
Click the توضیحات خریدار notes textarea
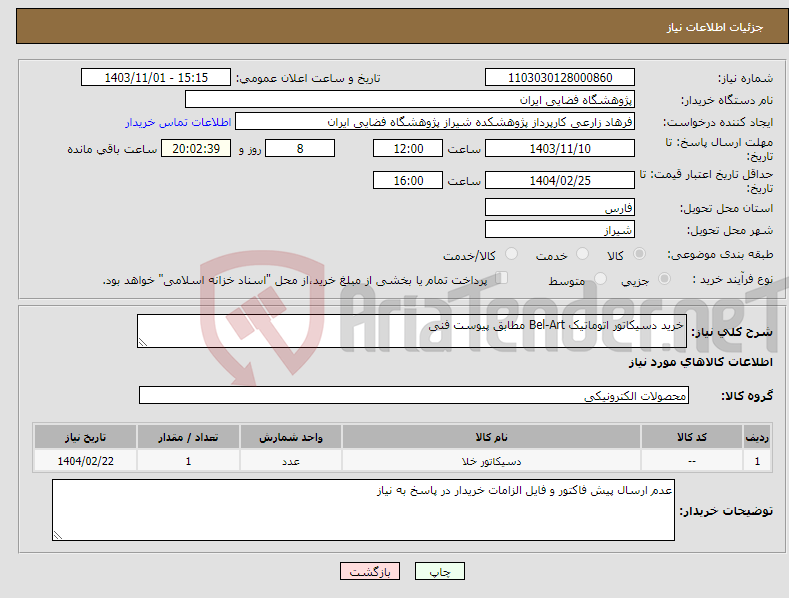(363, 510)
